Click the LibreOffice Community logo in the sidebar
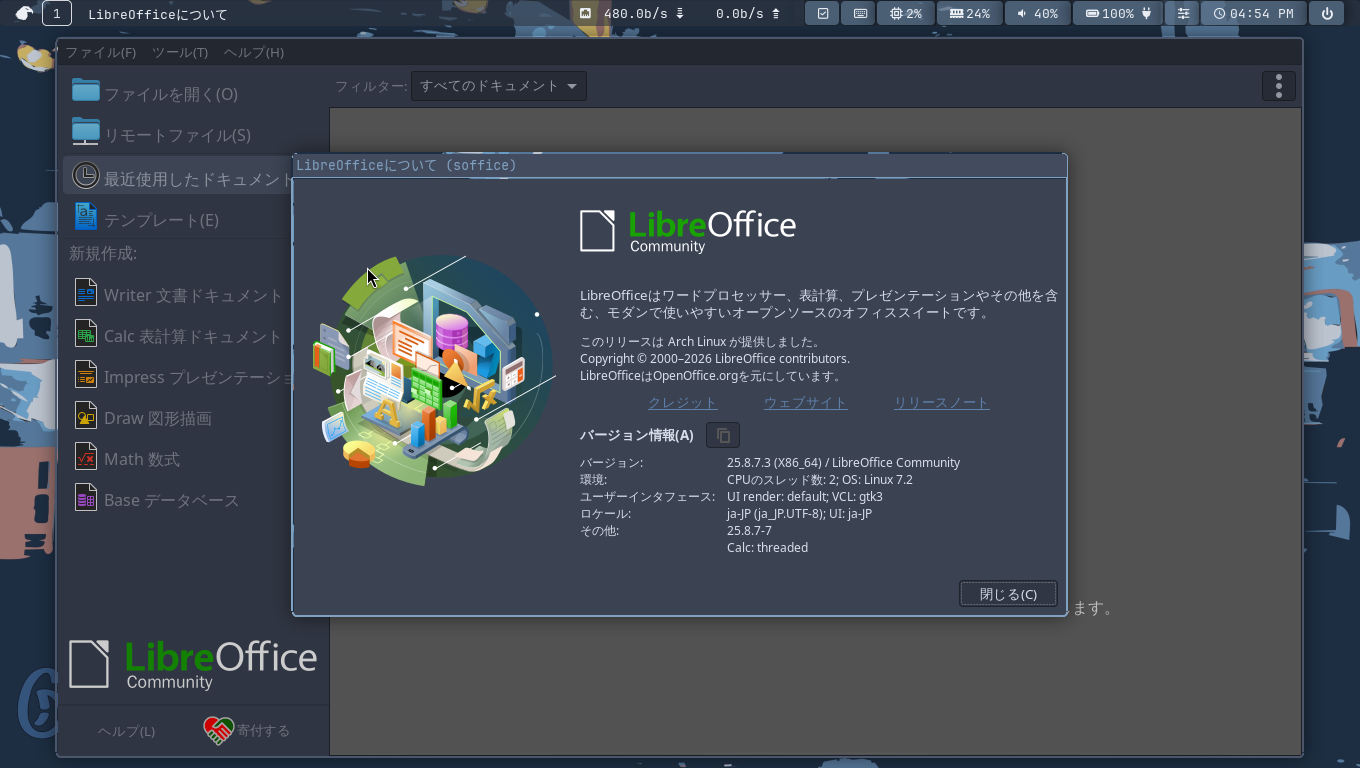The image size is (1360, 768). pos(193,664)
